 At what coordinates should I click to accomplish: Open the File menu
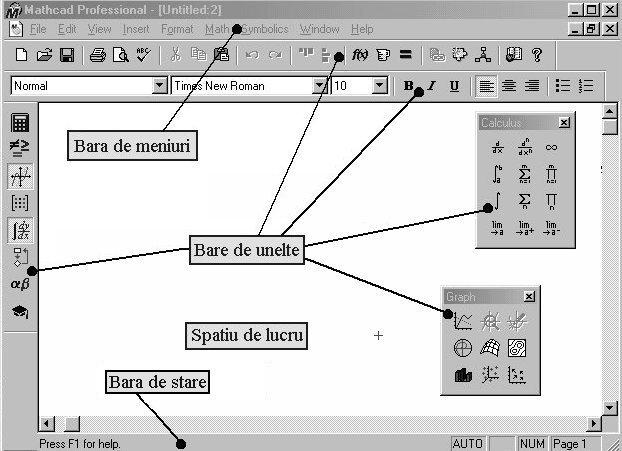pos(38,29)
